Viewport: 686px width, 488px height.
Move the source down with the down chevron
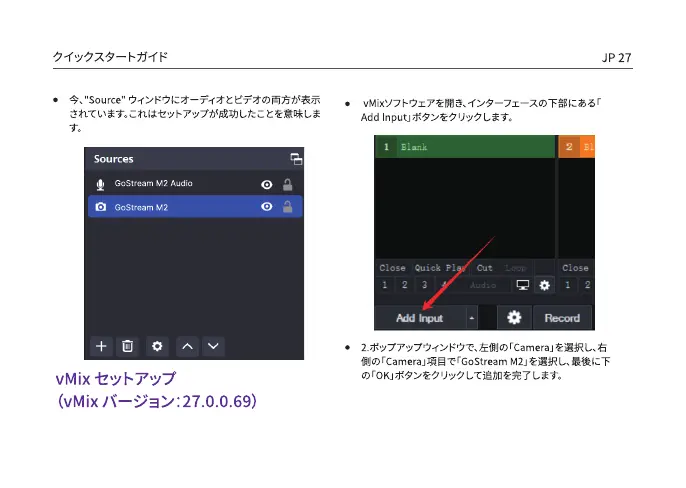click(212, 346)
